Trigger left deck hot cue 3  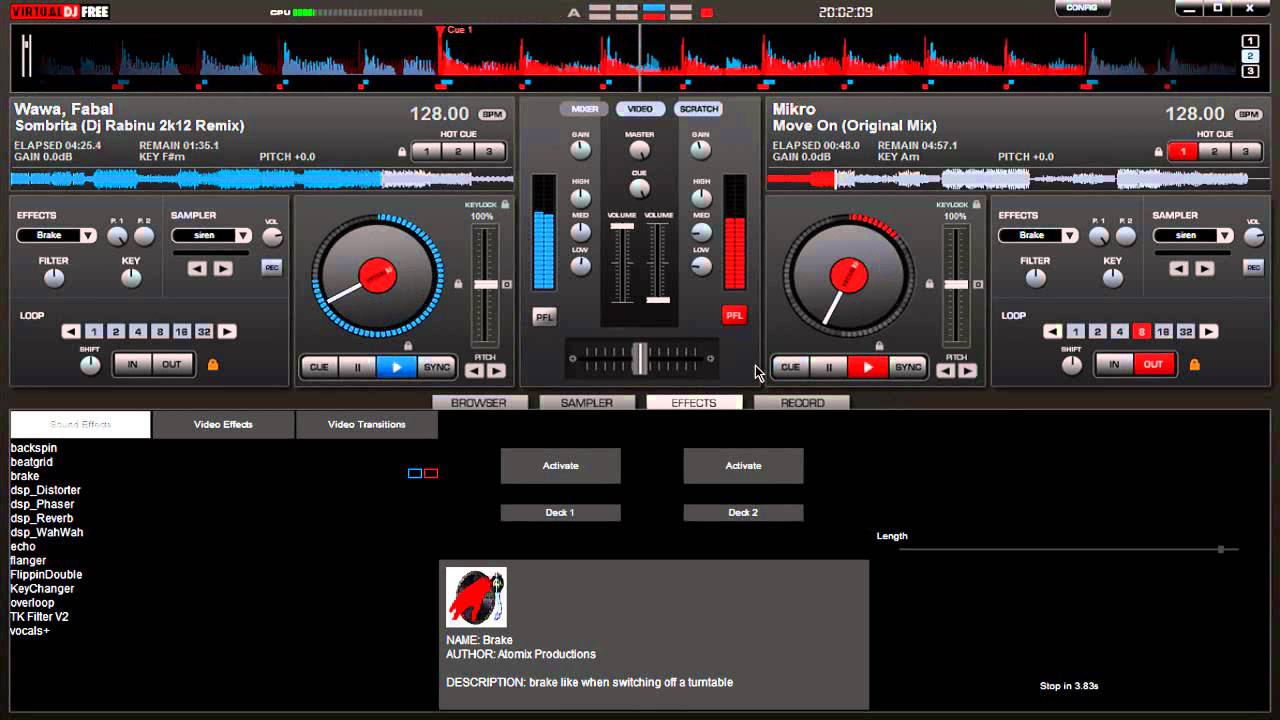tap(489, 152)
